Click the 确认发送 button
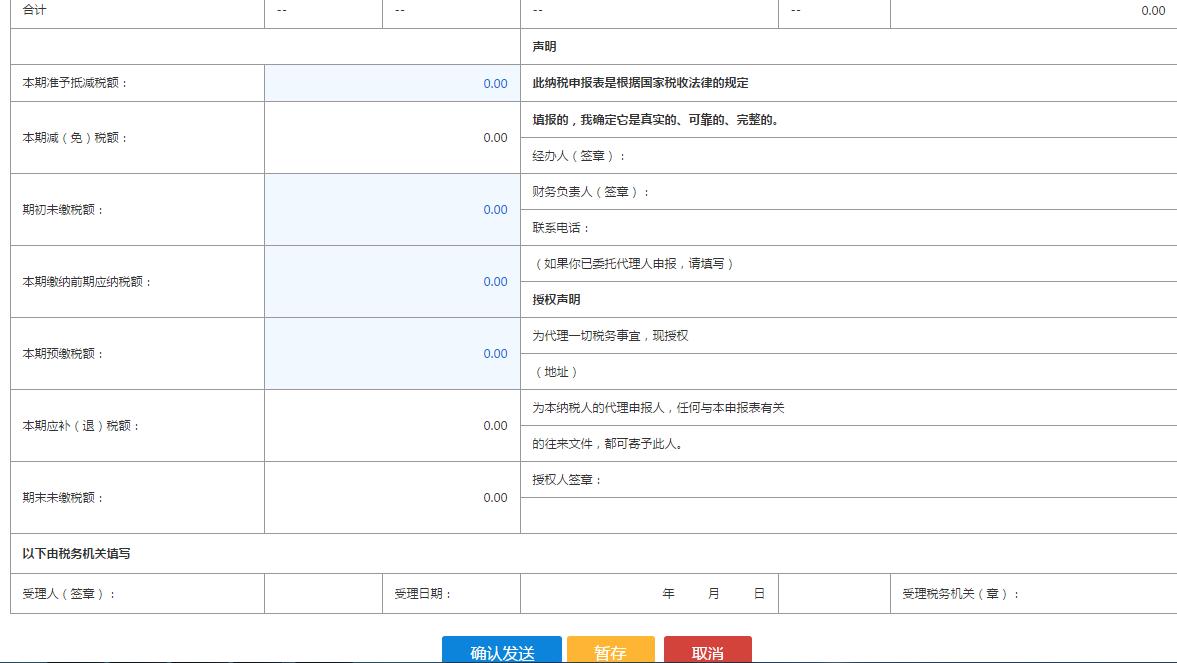 (503, 652)
